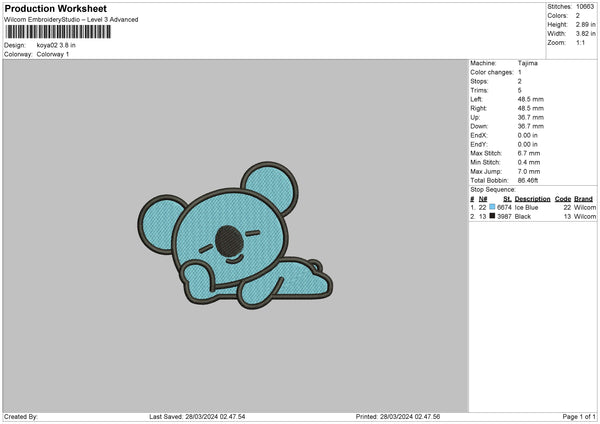Click the koala's black nose in the design

click(x=230, y=238)
